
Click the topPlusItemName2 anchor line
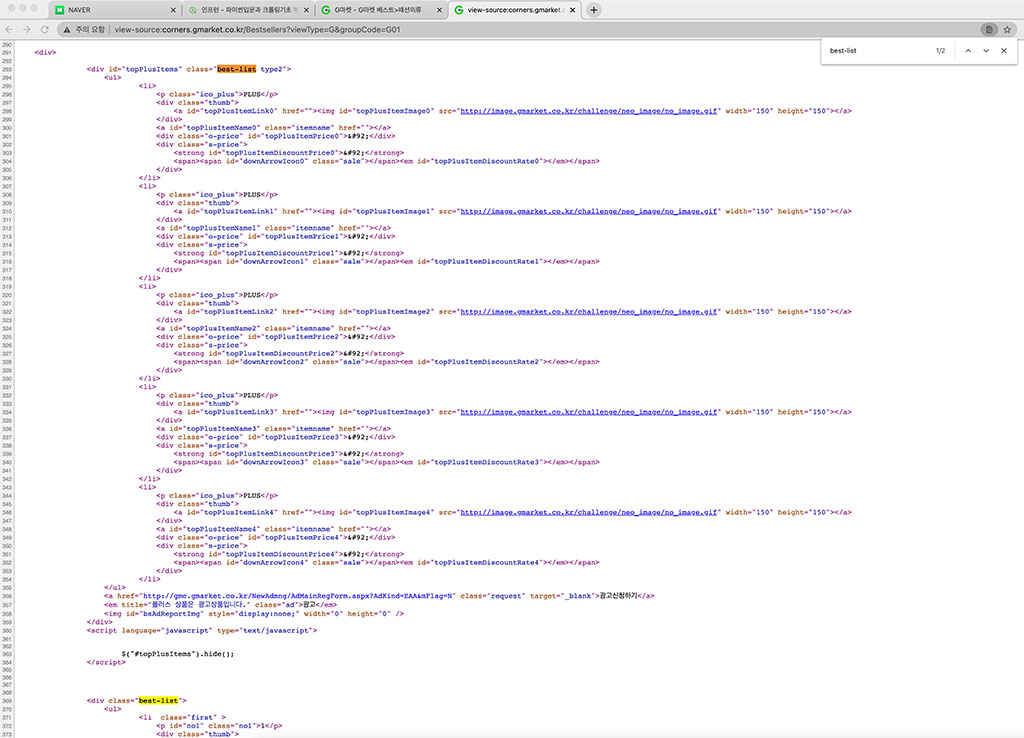coord(274,329)
